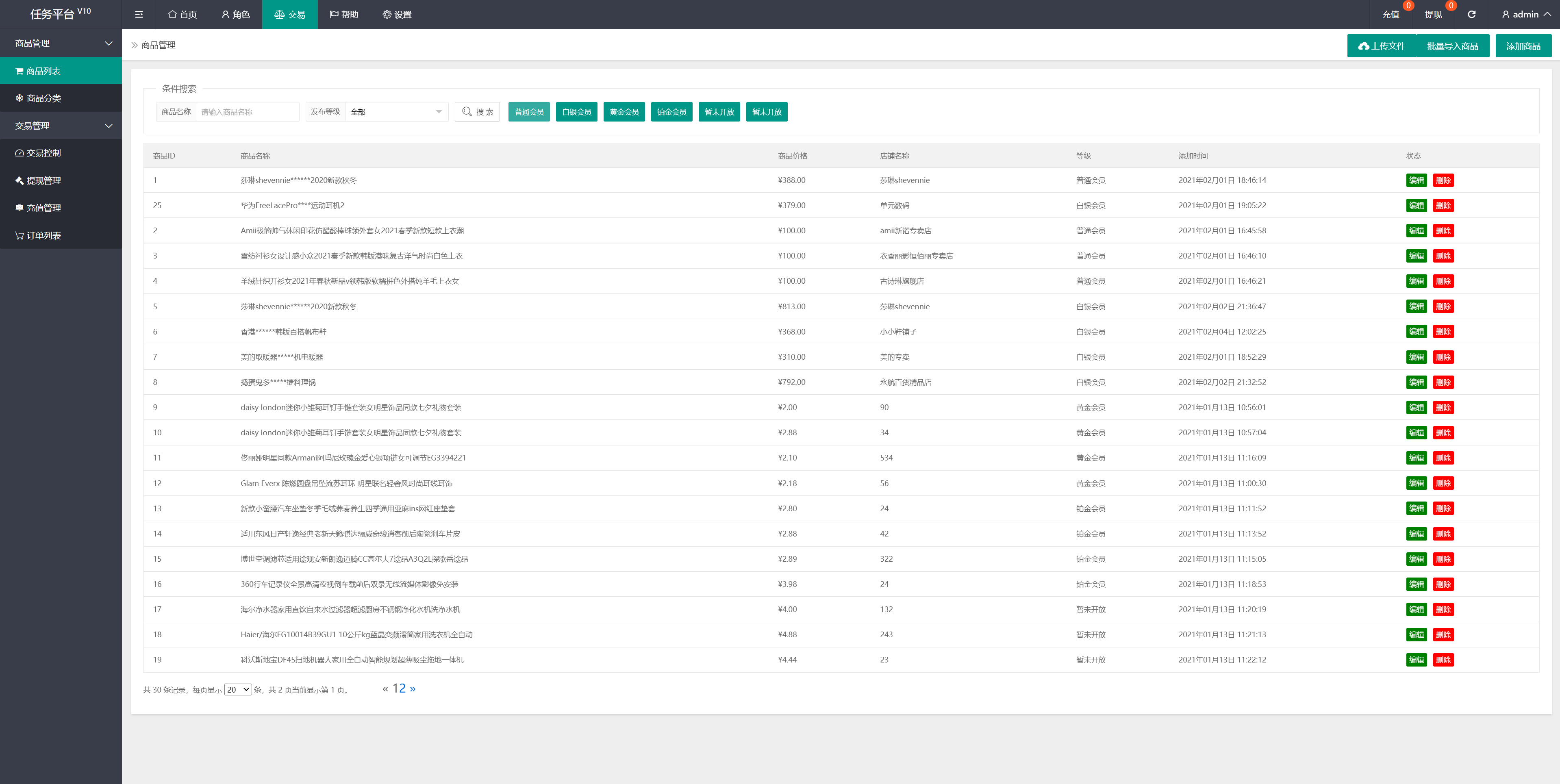Open 交易控制 in the sidebar
This screenshot has width=1560, height=784.
[x=43, y=153]
